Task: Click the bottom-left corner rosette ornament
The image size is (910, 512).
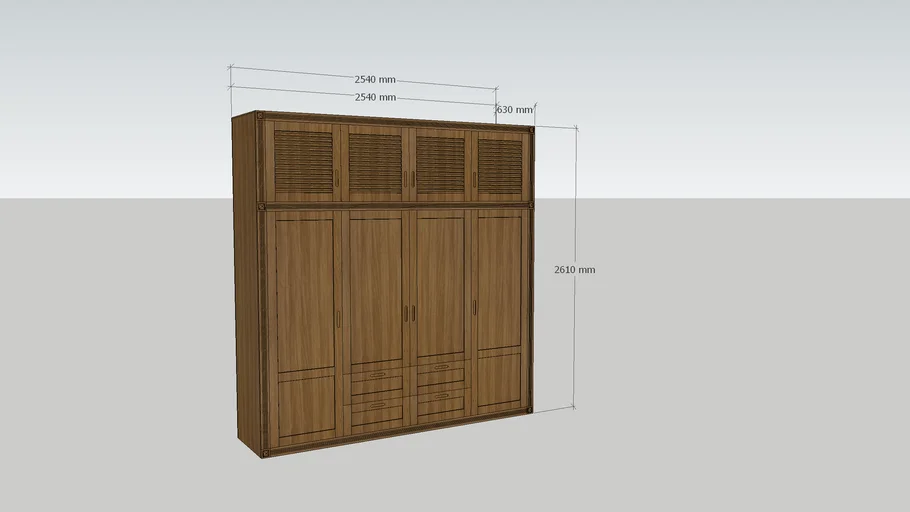Action: pyautogui.click(x=265, y=452)
